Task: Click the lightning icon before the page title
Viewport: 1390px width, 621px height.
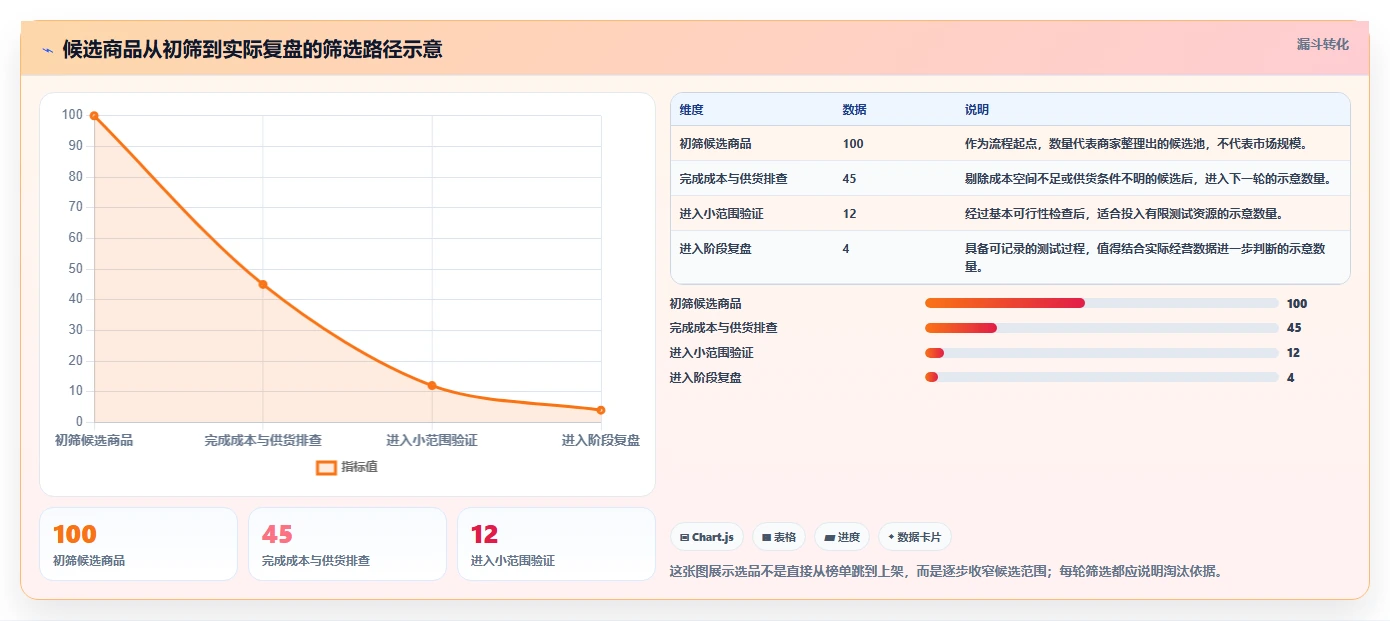Action: click(47, 49)
